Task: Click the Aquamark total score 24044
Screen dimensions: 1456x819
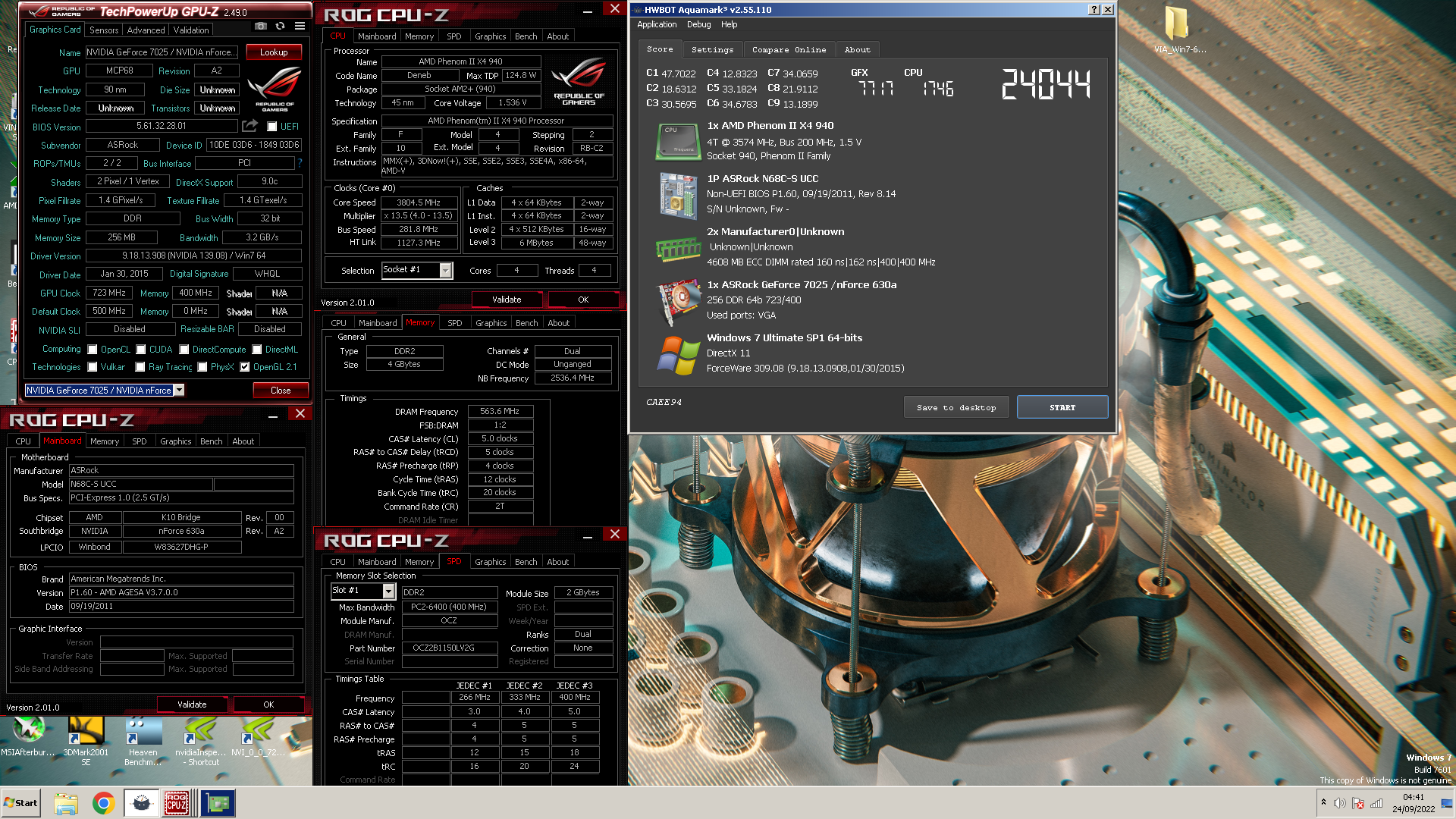Action: pos(1046,84)
